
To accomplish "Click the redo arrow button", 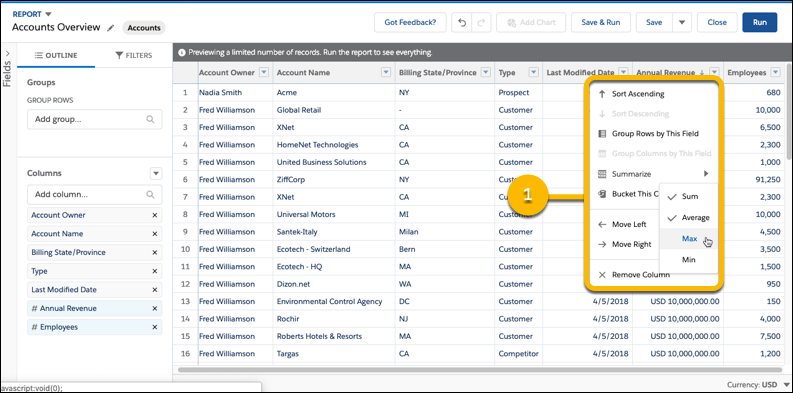I will (481, 23).
